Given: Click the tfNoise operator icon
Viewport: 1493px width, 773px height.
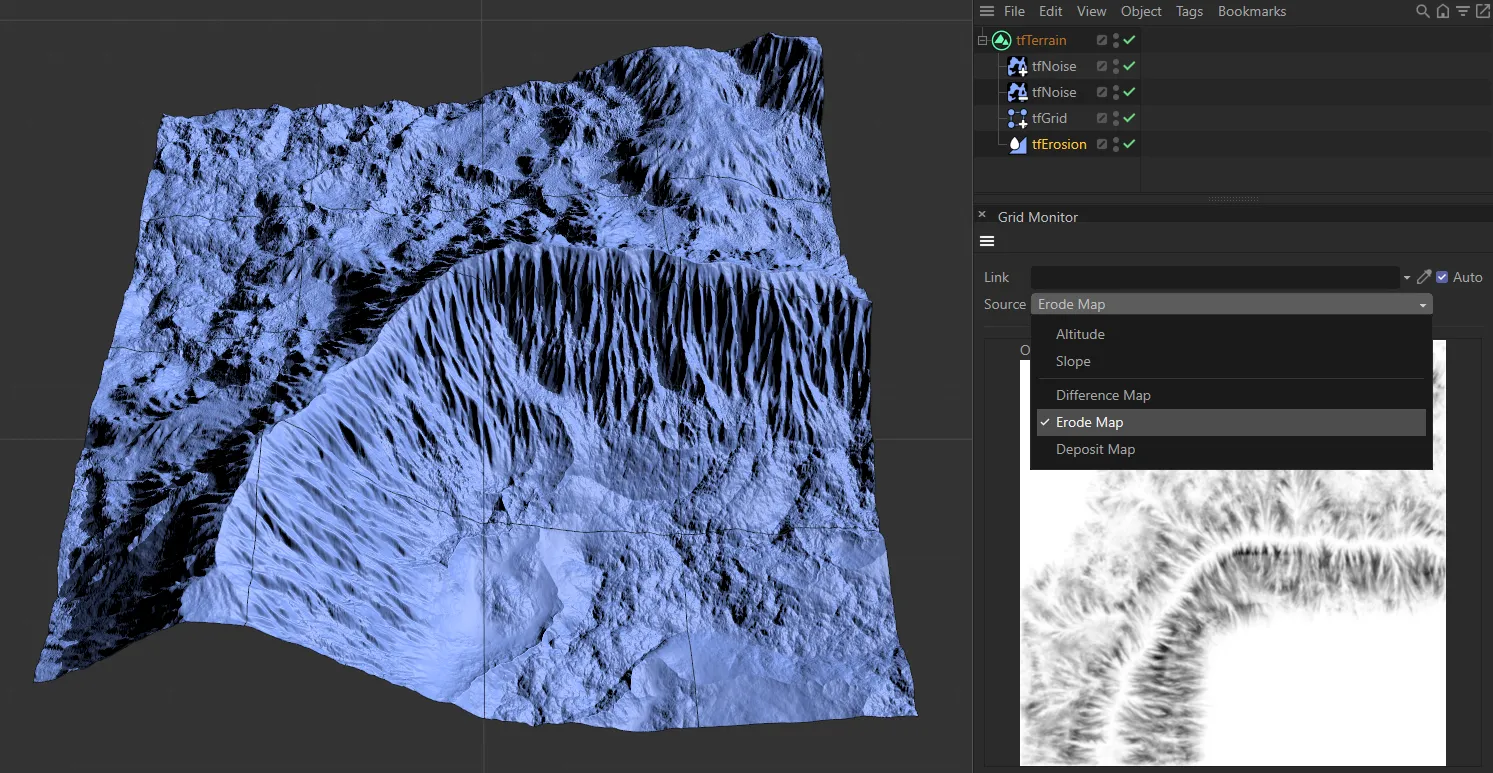Looking at the screenshot, I should point(1019,65).
